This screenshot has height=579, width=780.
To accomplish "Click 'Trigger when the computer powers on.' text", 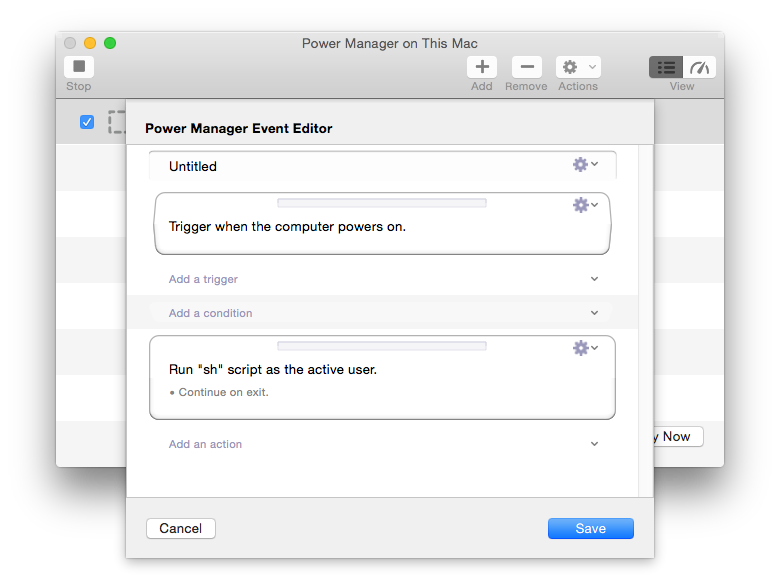I will click(288, 227).
